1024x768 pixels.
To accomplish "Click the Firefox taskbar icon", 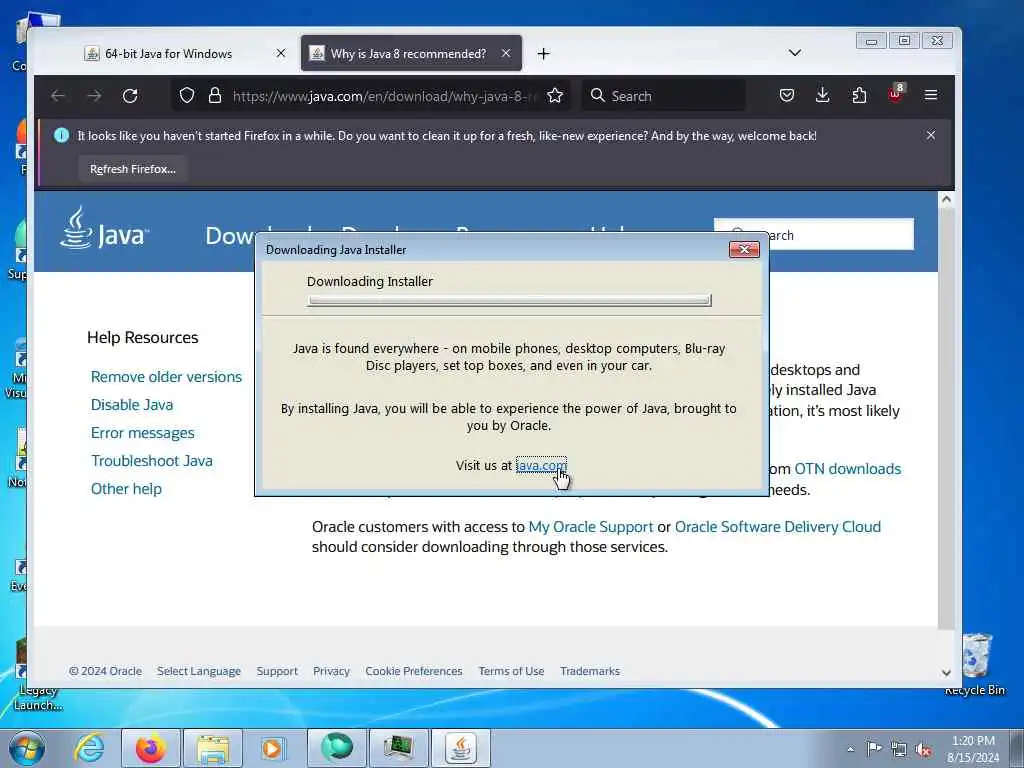I will tap(151, 748).
